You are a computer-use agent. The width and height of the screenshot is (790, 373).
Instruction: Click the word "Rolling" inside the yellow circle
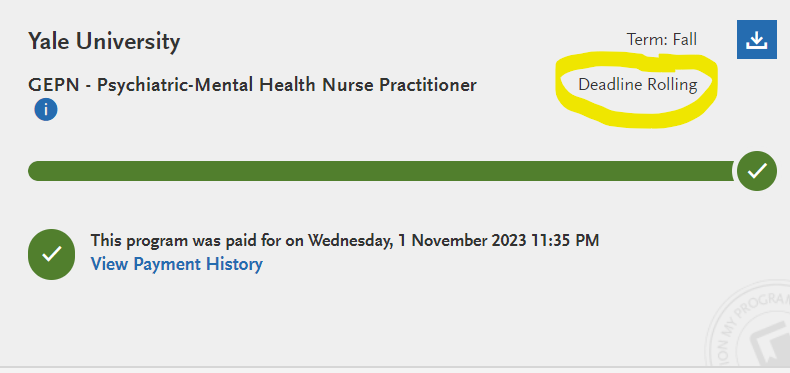[673, 85]
